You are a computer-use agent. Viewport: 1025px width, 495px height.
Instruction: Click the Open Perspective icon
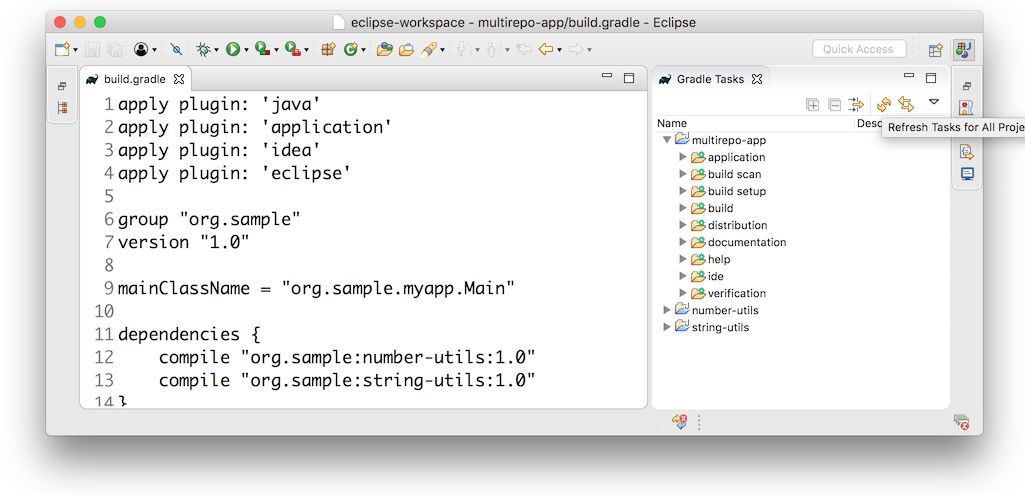[x=935, y=49]
